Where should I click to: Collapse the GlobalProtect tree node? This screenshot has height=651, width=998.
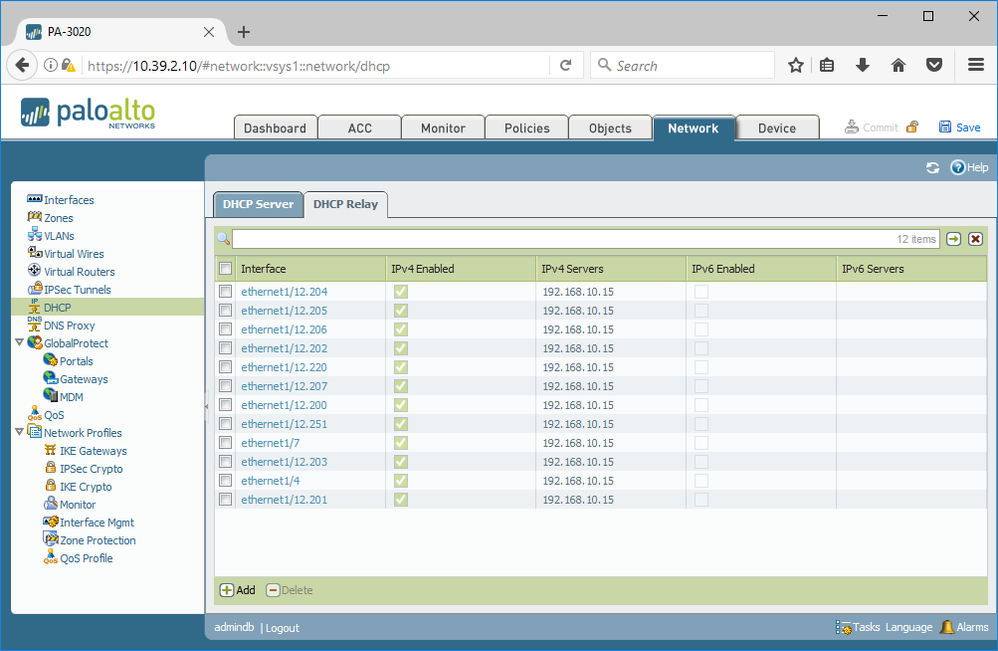[20, 343]
